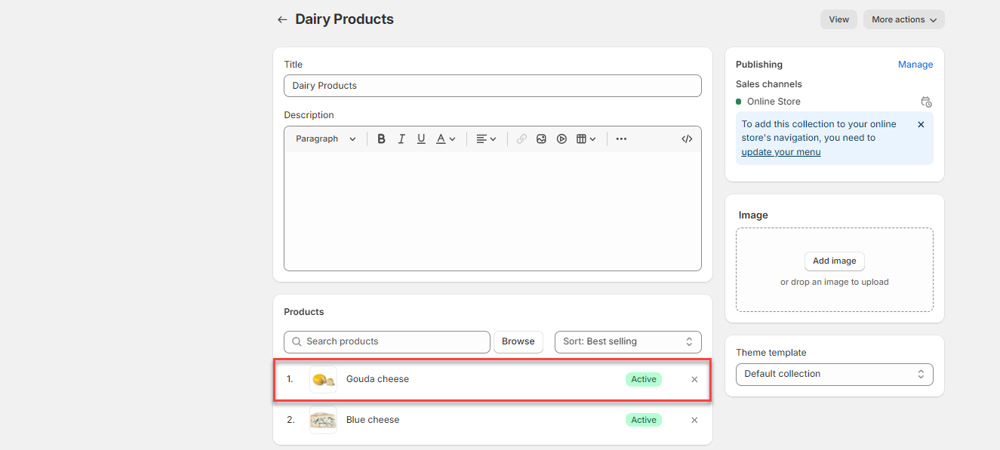Open more formatting options (three dots)
Screen dimensions: 1000x450
point(621,139)
